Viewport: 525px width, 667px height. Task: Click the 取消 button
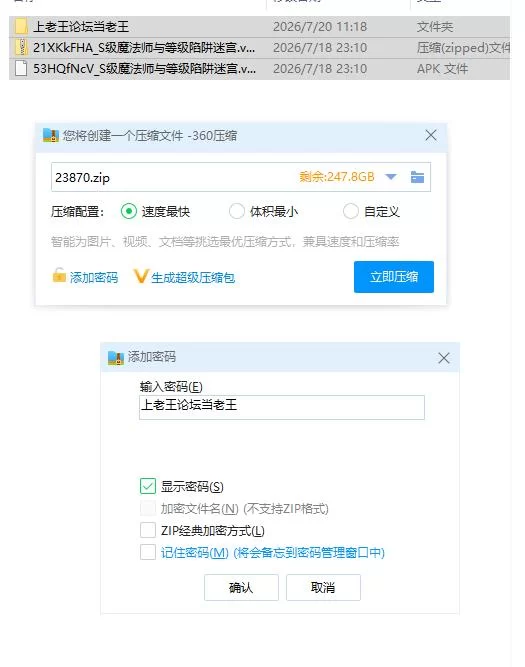click(x=323, y=587)
